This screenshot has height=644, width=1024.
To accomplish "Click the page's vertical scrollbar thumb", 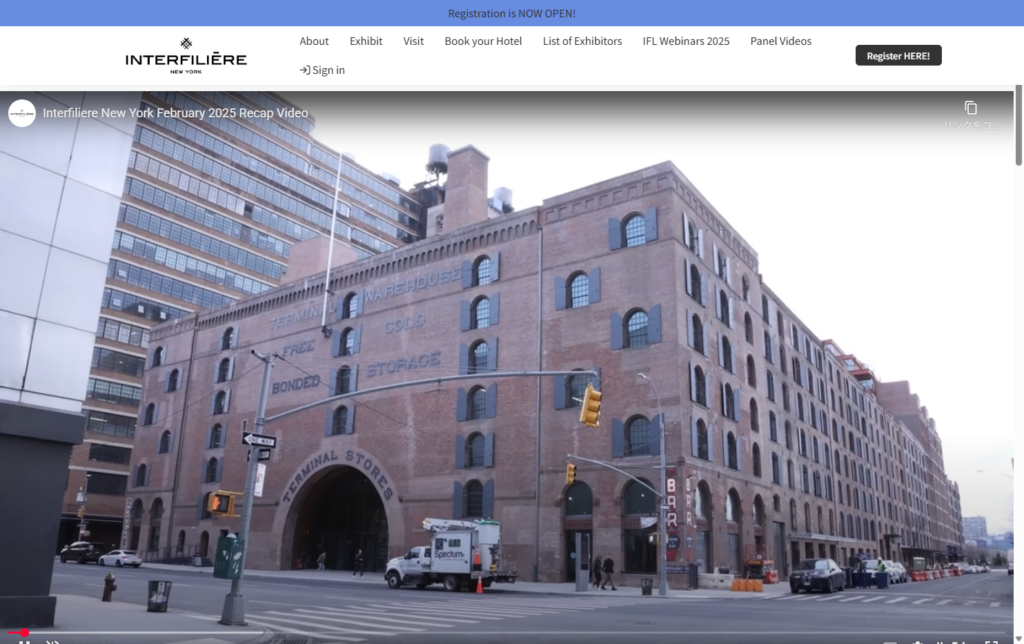I will point(1018,128).
